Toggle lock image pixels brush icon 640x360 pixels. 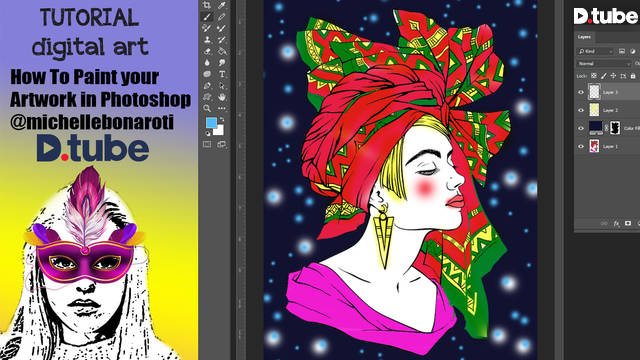click(604, 76)
